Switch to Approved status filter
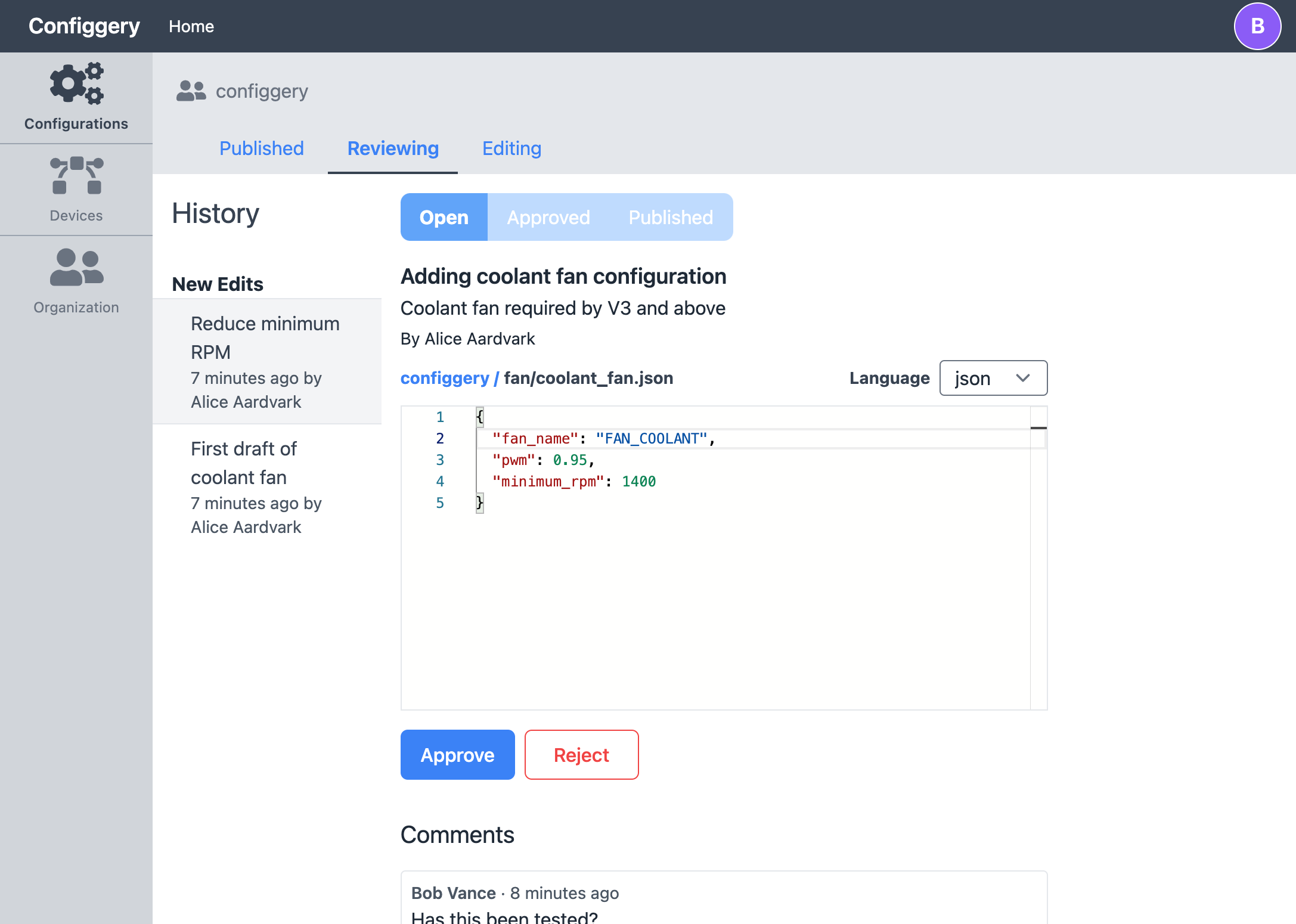Screen dimensions: 1296x924 (x=548, y=218)
